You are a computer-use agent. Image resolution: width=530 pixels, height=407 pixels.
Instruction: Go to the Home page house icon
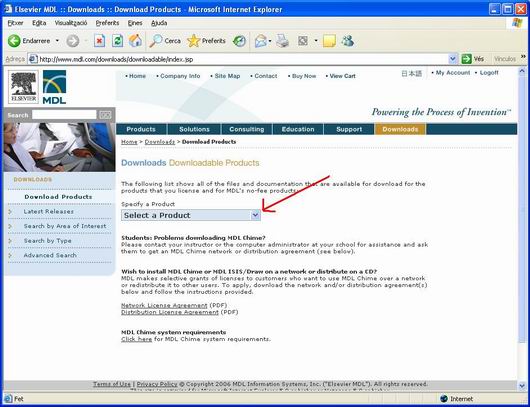coord(135,41)
